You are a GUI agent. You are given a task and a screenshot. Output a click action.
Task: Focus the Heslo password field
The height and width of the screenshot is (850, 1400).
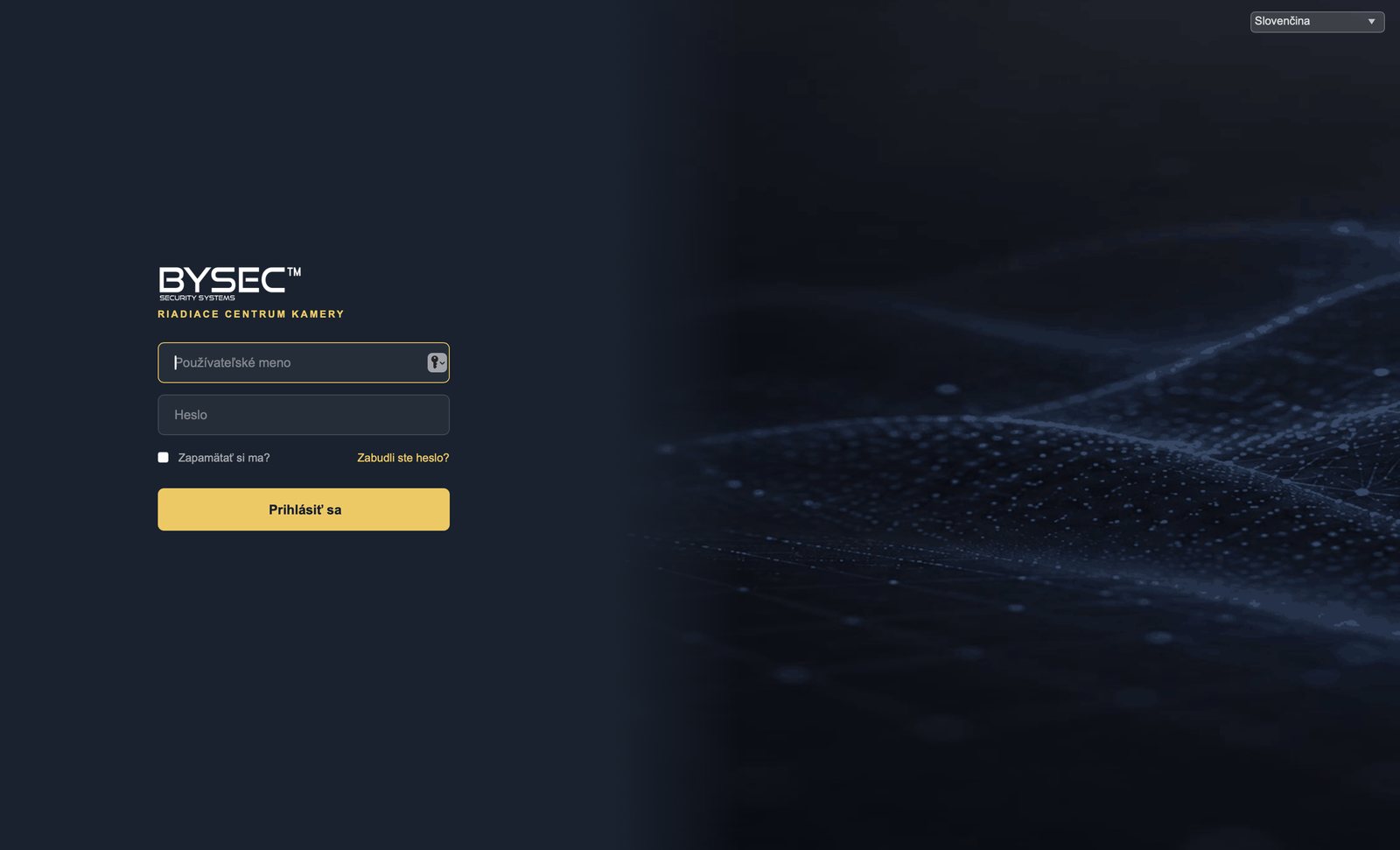click(304, 415)
